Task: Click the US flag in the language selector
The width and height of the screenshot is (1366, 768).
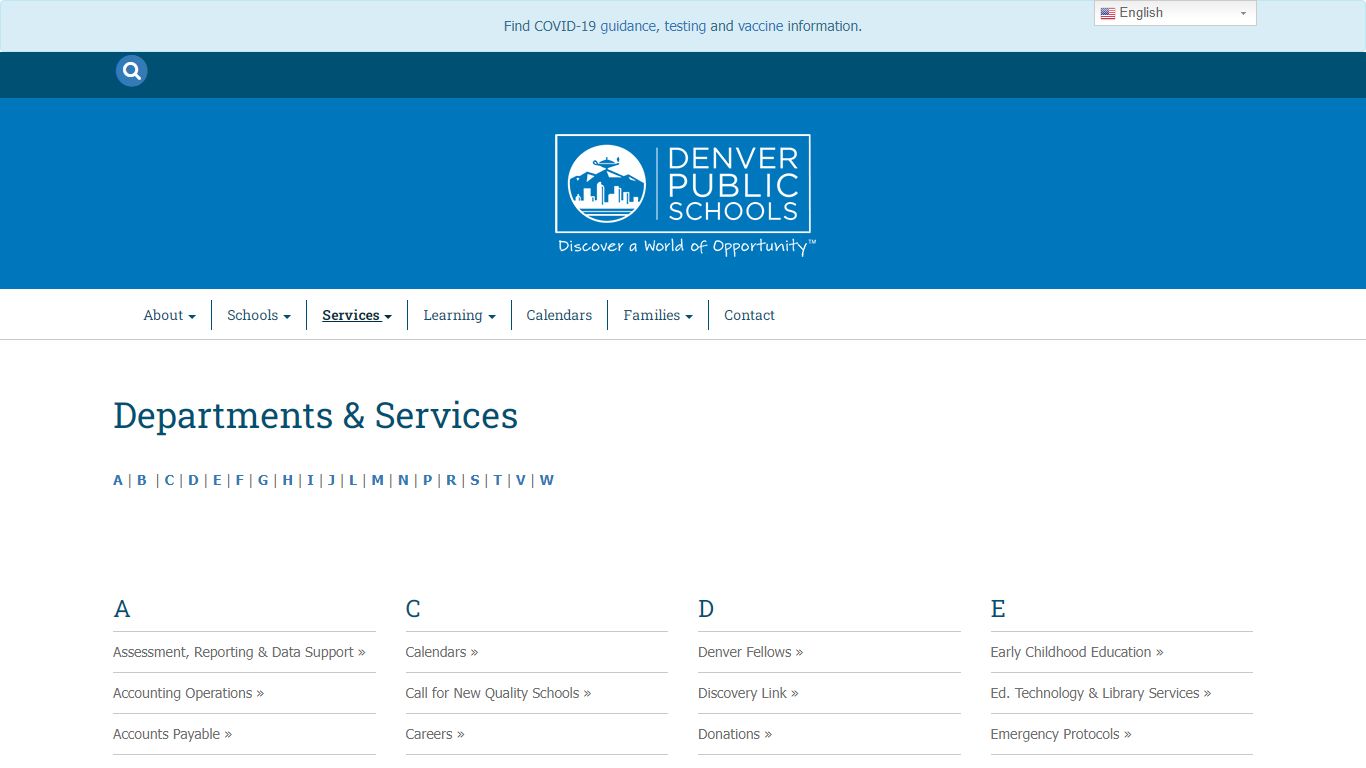Action: [1108, 14]
